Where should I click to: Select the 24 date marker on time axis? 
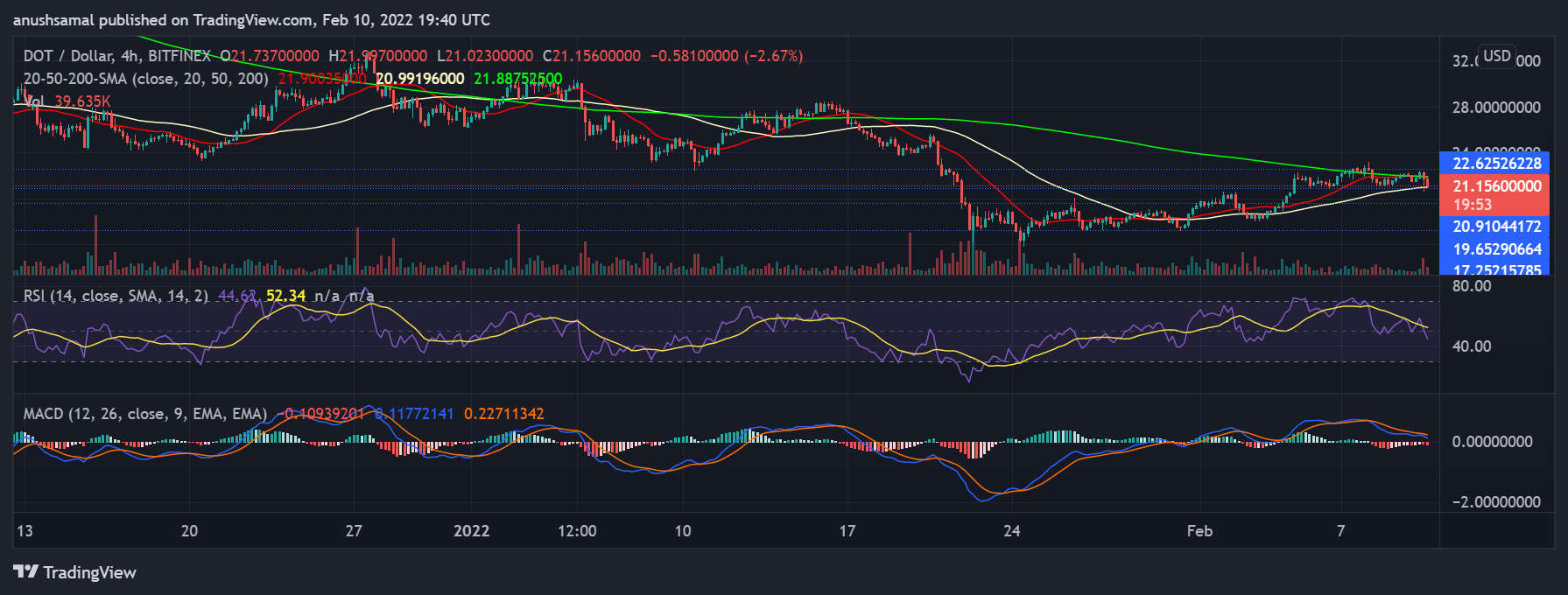tap(1011, 531)
